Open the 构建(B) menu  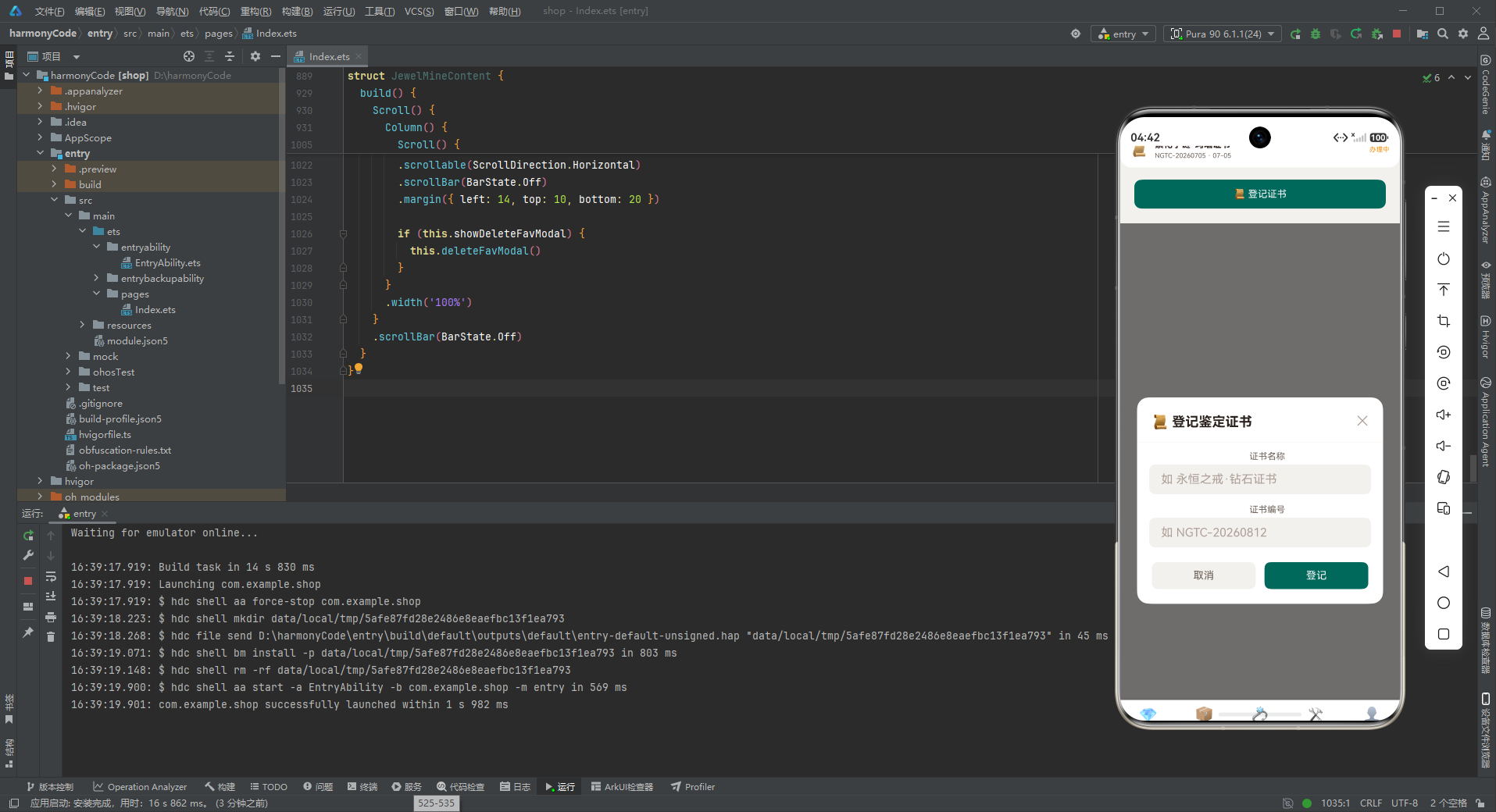tap(297, 11)
